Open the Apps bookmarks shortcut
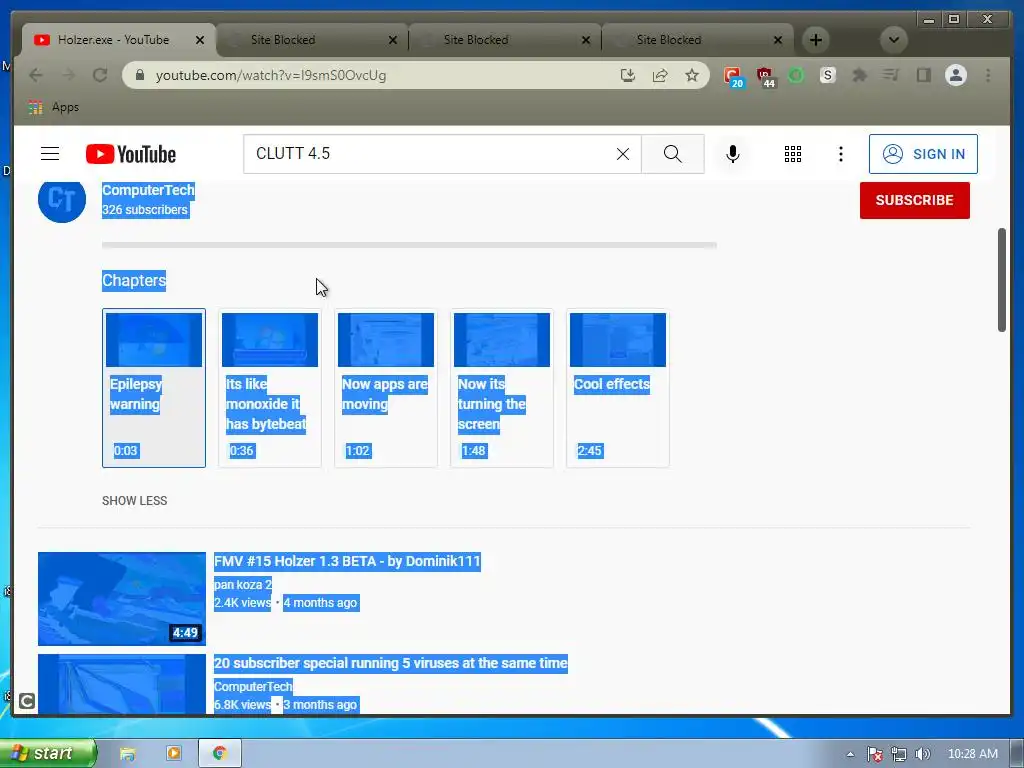Viewport: 1024px width, 768px height. pyautogui.click(x=54, y=107)
